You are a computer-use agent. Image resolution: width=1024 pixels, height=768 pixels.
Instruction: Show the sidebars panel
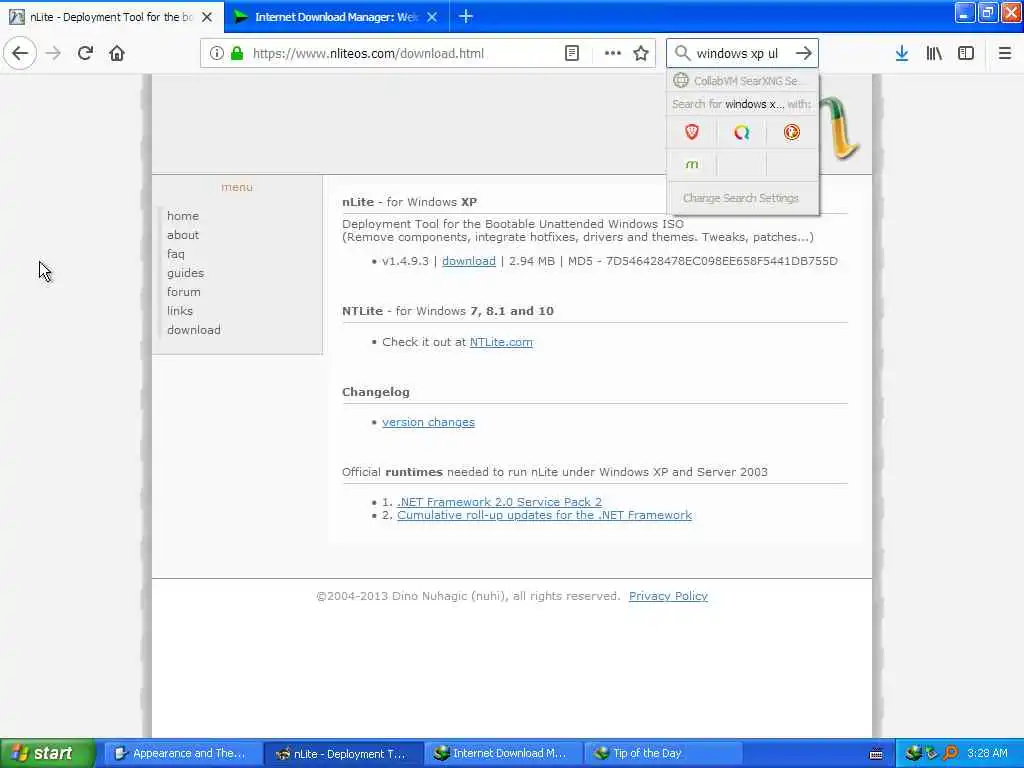[966, 53]
